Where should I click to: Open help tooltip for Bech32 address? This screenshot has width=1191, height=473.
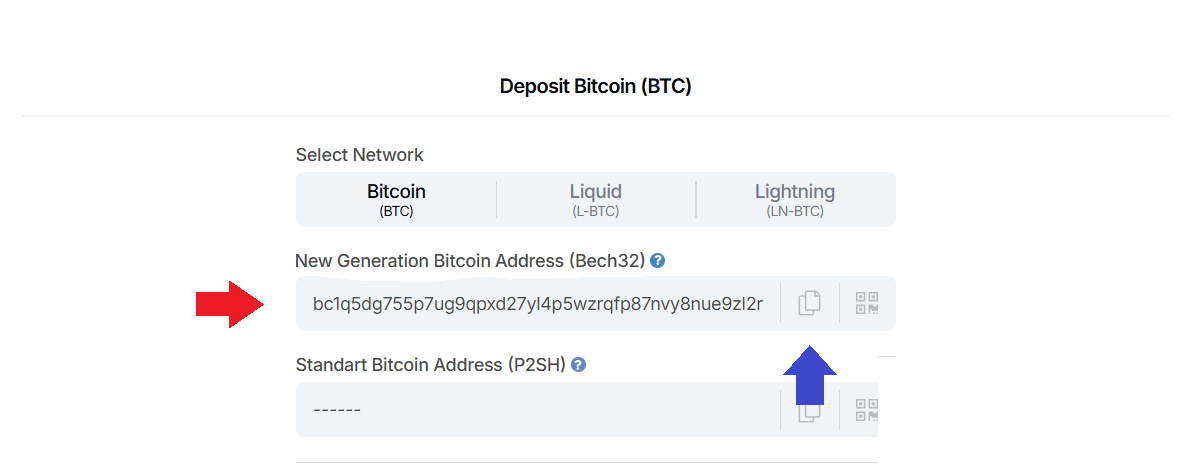pyautogui.click(x=657, y=261)
